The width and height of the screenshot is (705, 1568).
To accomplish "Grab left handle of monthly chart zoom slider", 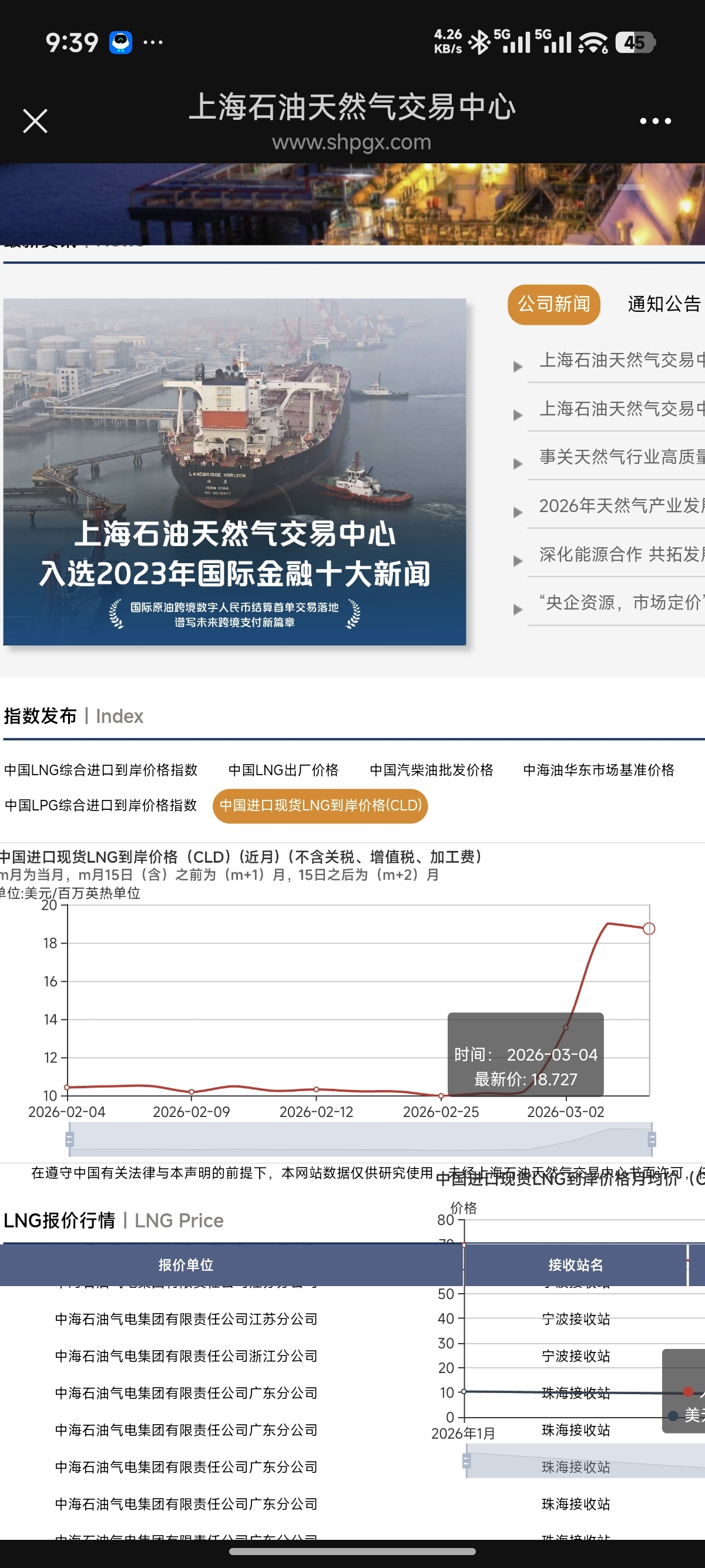I will (x=466, y=1461).
